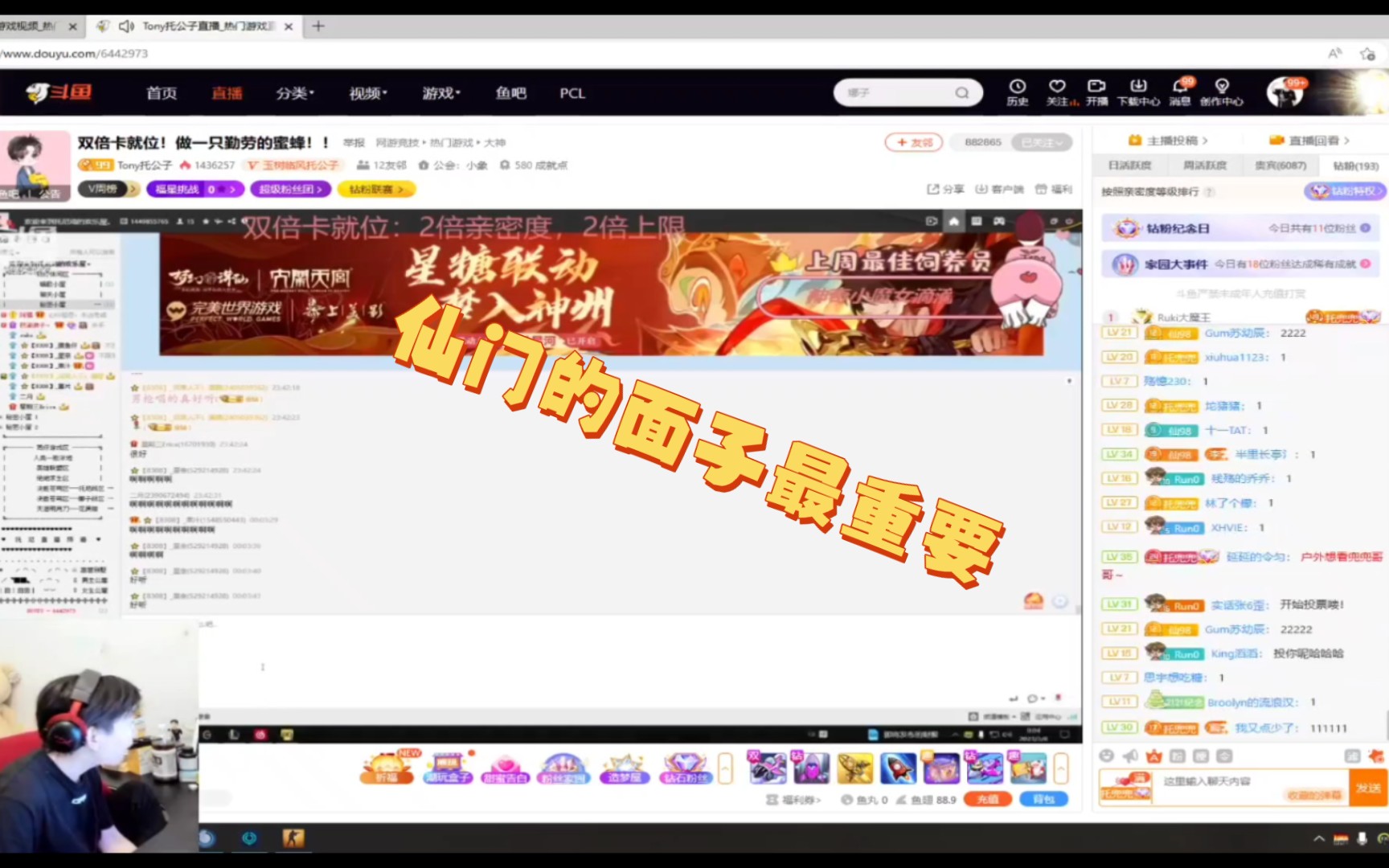This screenshot has width=1389, height=868.
Task: Expand the 主播投稿 section
Action: coord(1169,140)
